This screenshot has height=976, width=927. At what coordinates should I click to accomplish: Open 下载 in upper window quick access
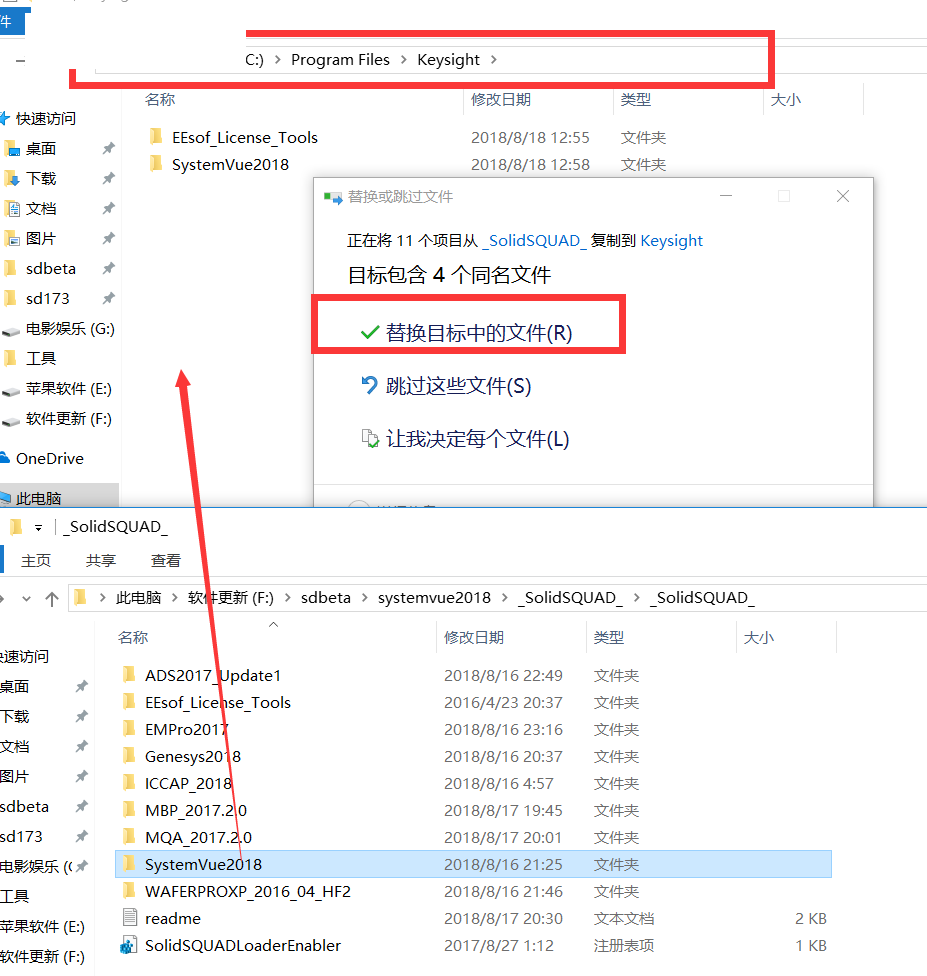[x=41, y=179]
